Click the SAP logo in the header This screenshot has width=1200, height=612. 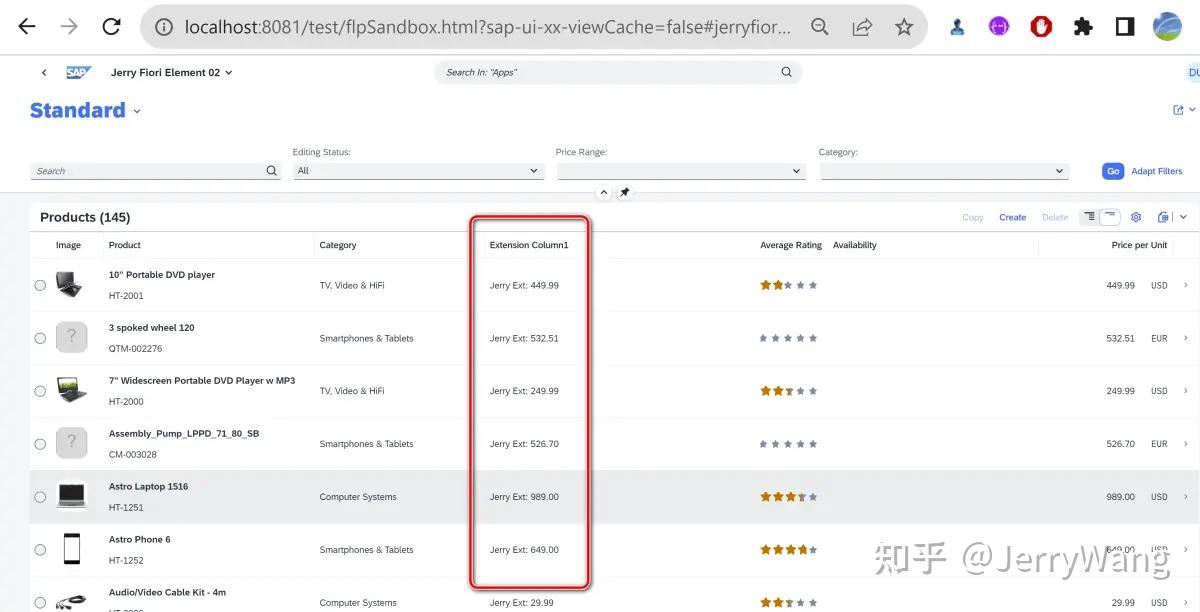pyautogui.click(x=78, y=71)
